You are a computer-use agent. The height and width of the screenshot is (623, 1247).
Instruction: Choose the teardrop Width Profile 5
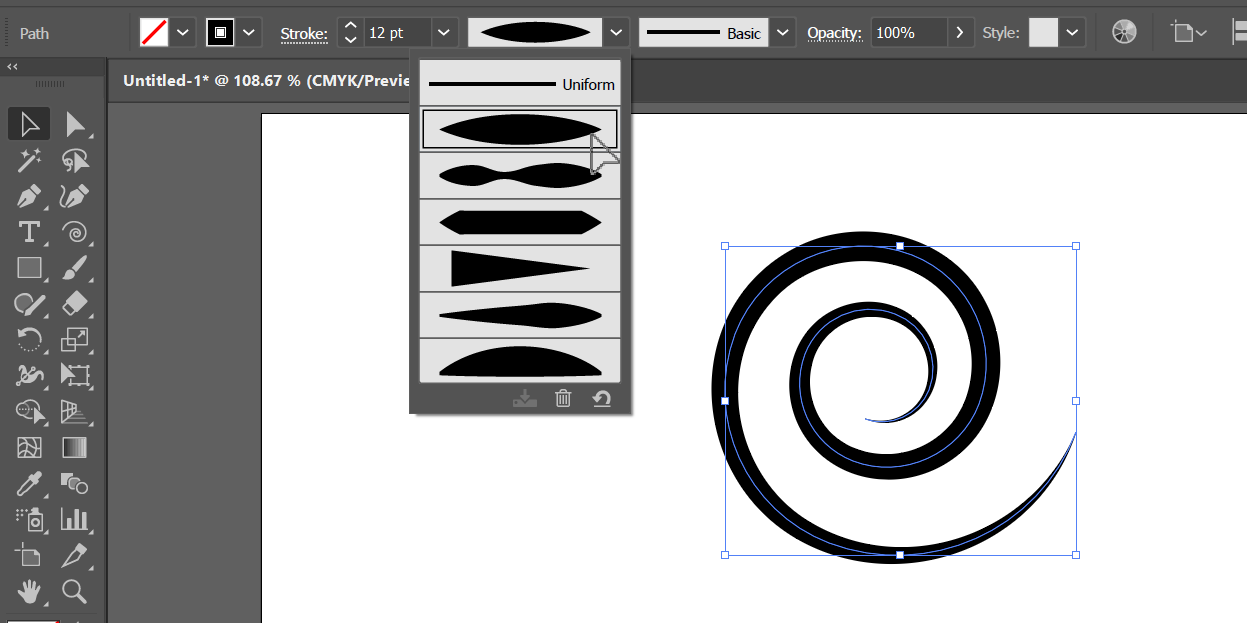520,315
